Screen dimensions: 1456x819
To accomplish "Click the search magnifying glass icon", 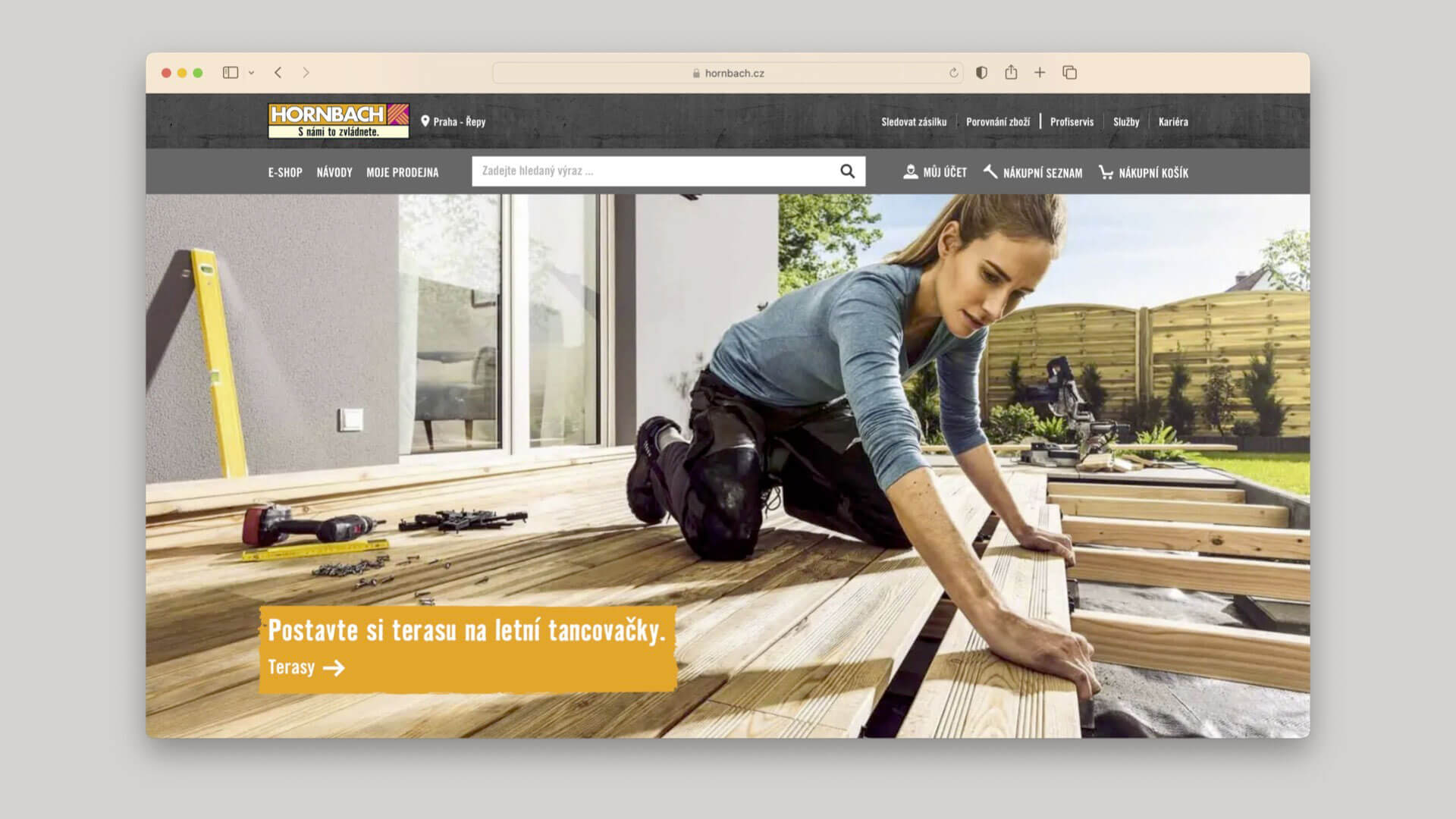I will tap(847, 171).
